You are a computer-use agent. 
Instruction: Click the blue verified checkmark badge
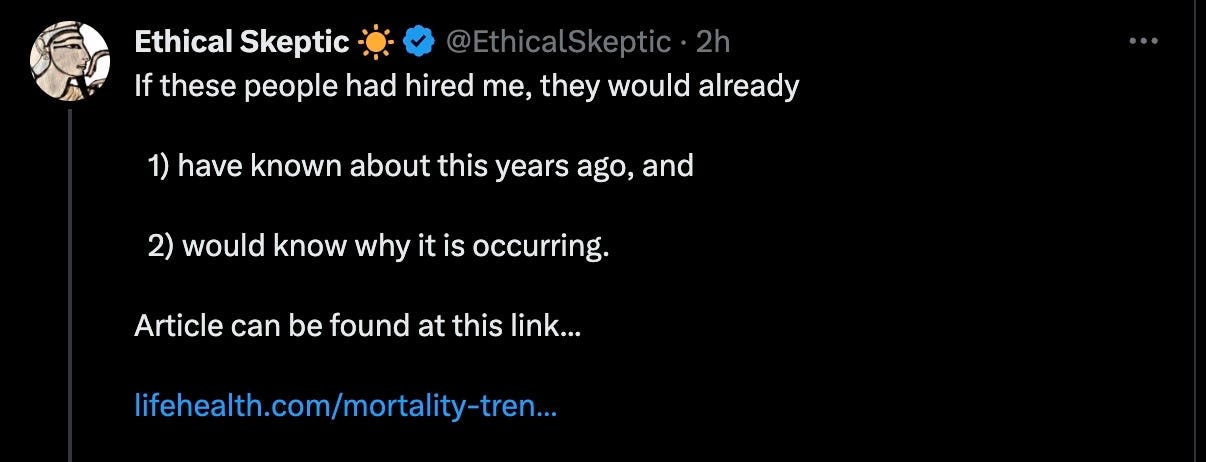pyautogui.click(x=418, y=42)
